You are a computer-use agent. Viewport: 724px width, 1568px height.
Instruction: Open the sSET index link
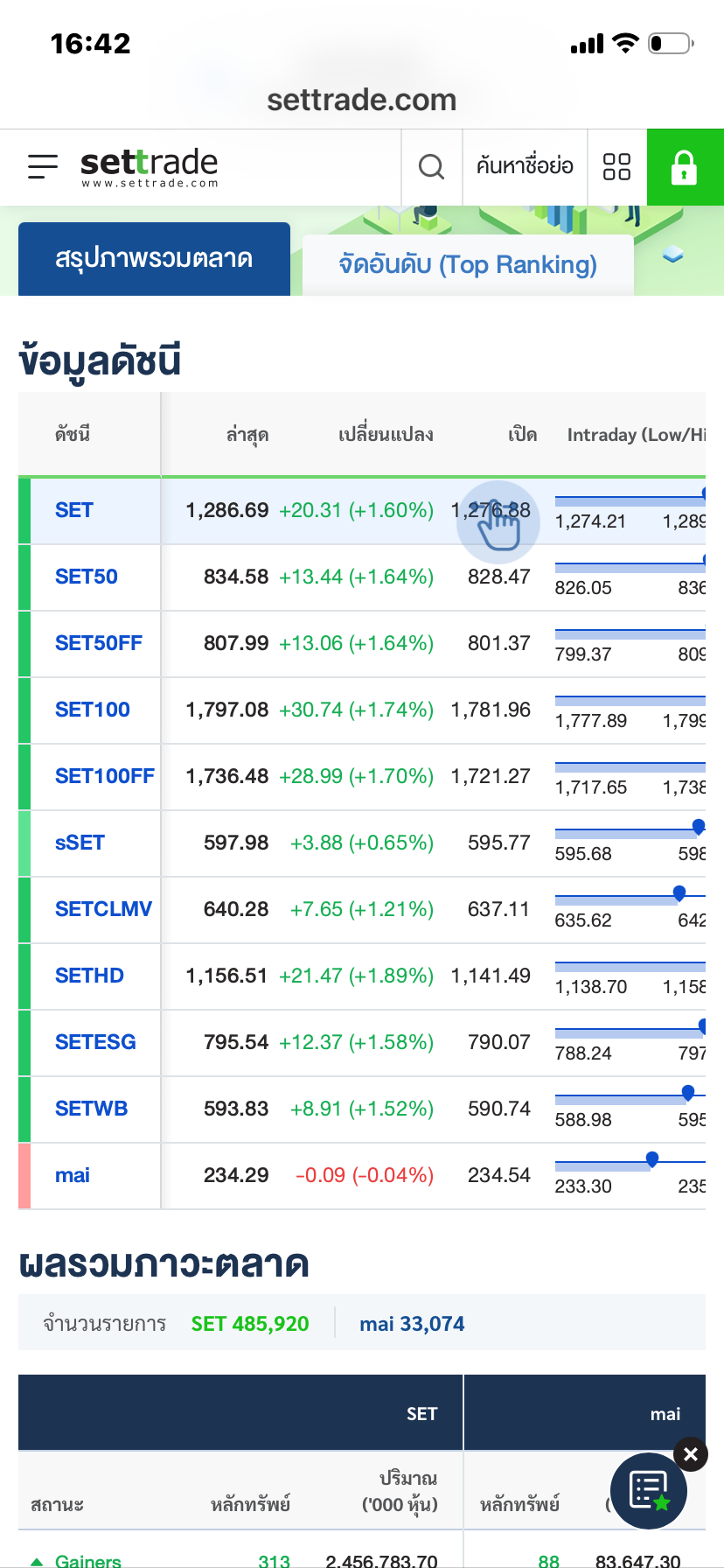click(x=80, y=843)
